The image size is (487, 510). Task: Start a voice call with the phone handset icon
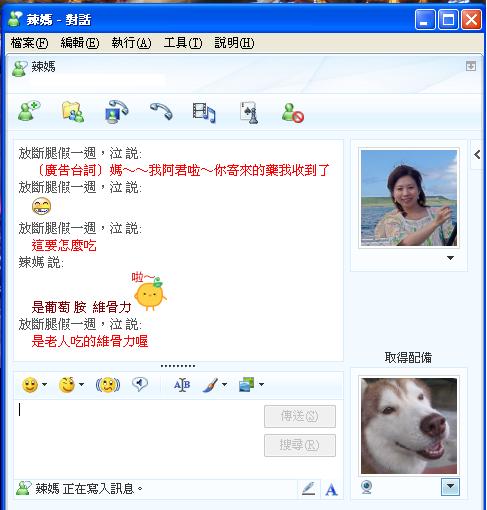tap(161, 111)
